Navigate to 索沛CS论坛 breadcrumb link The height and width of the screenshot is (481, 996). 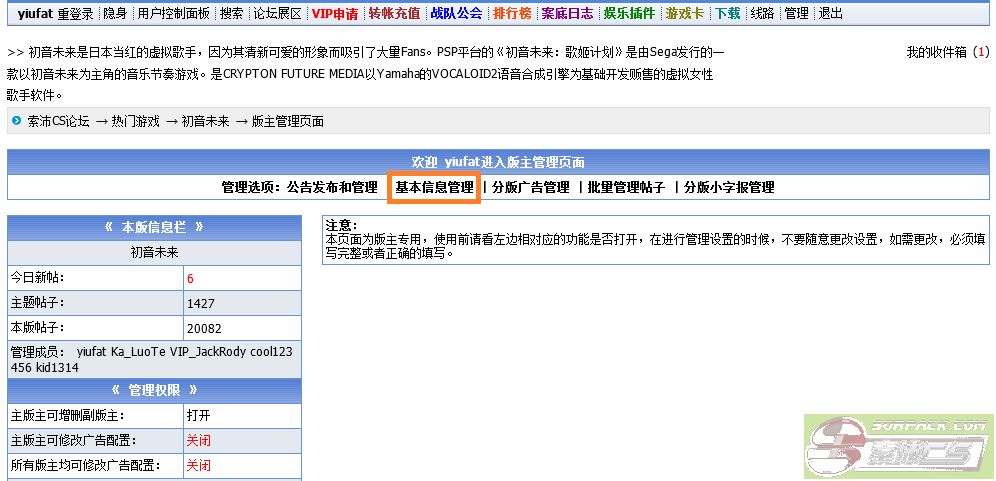click(x=58, y=121)
